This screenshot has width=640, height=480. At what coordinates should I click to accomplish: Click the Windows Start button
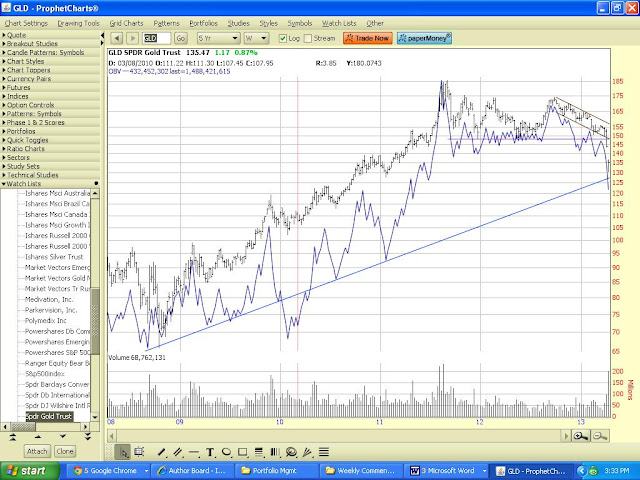[28, 471]
